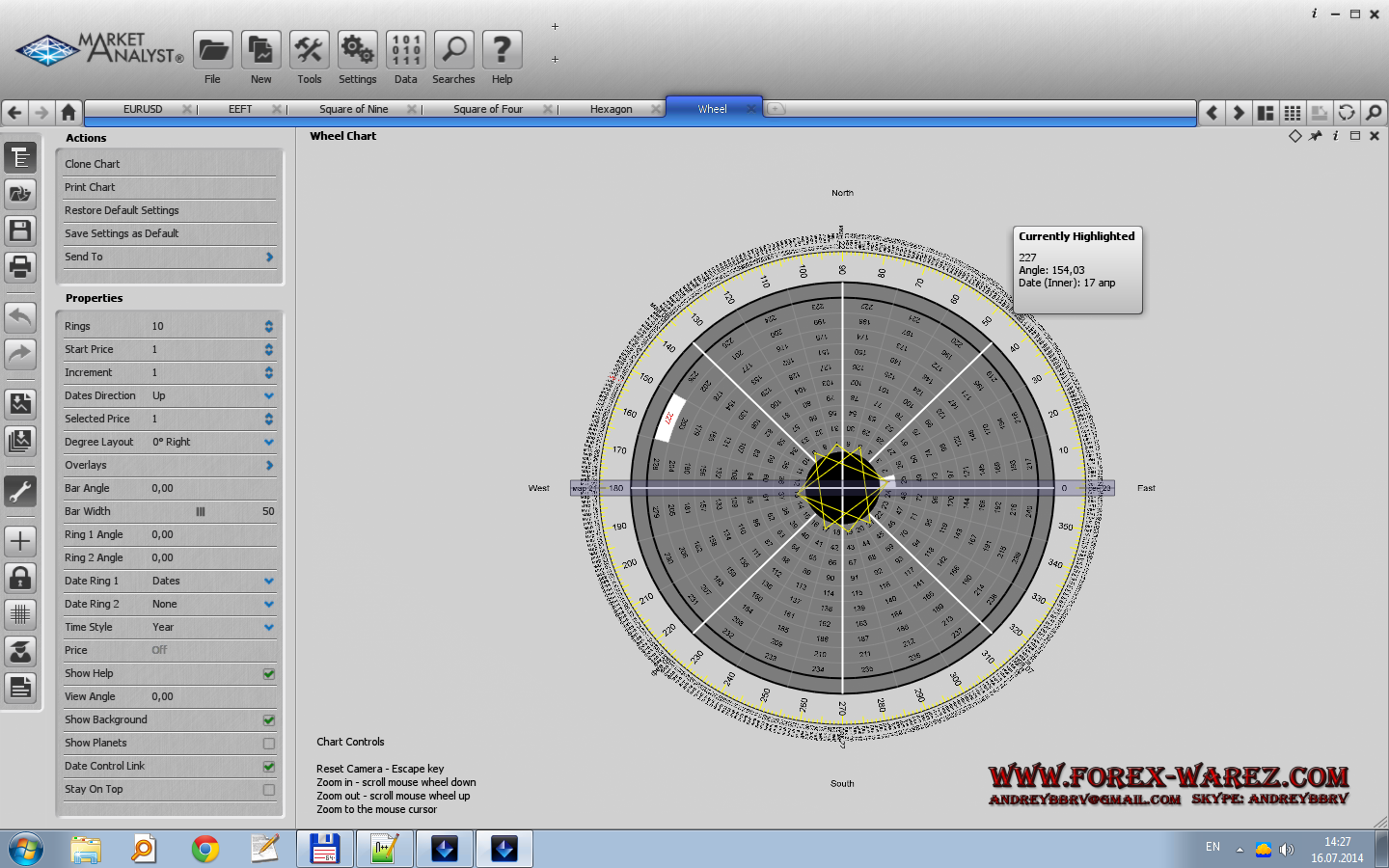Switch to the Square of Nine tab

(x=353, y=109)
